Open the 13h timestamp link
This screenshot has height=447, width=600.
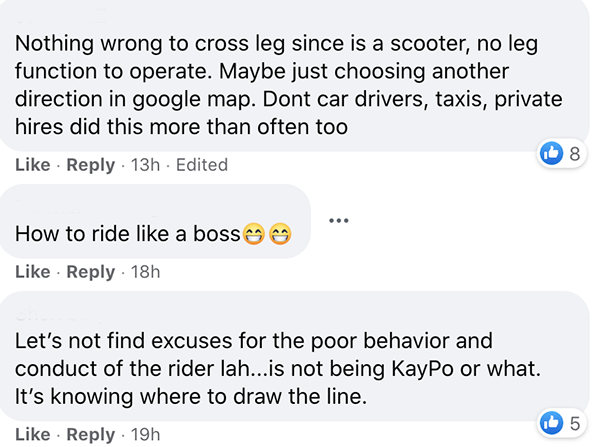145,165
